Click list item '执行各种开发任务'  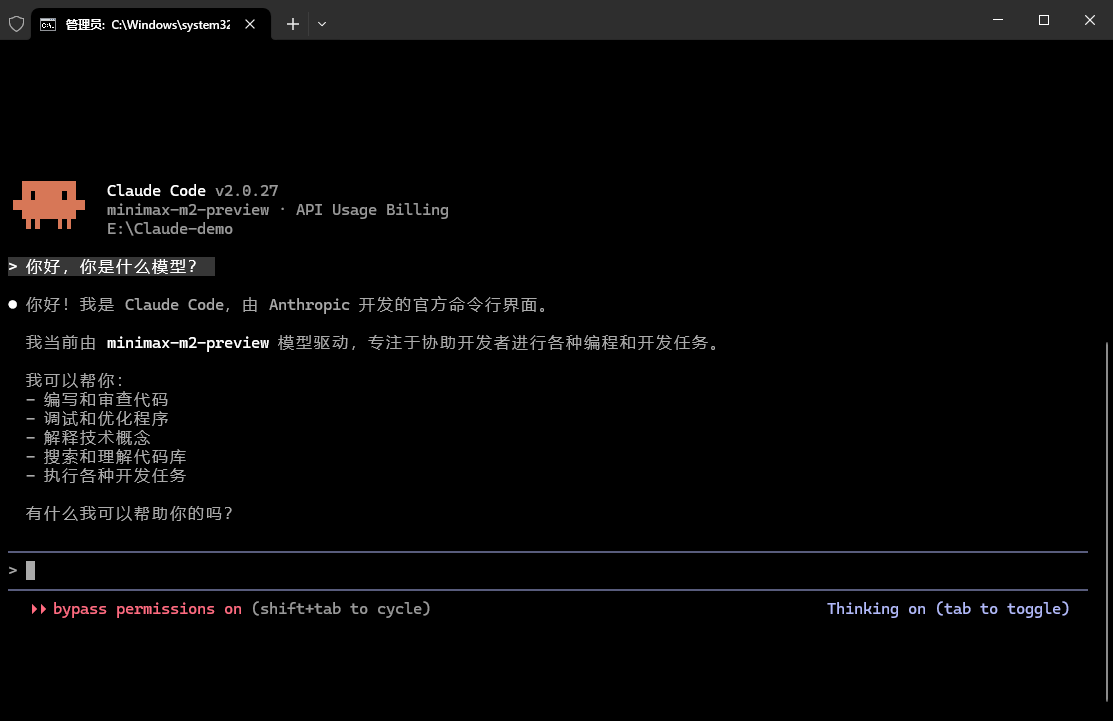coord(115,475)
